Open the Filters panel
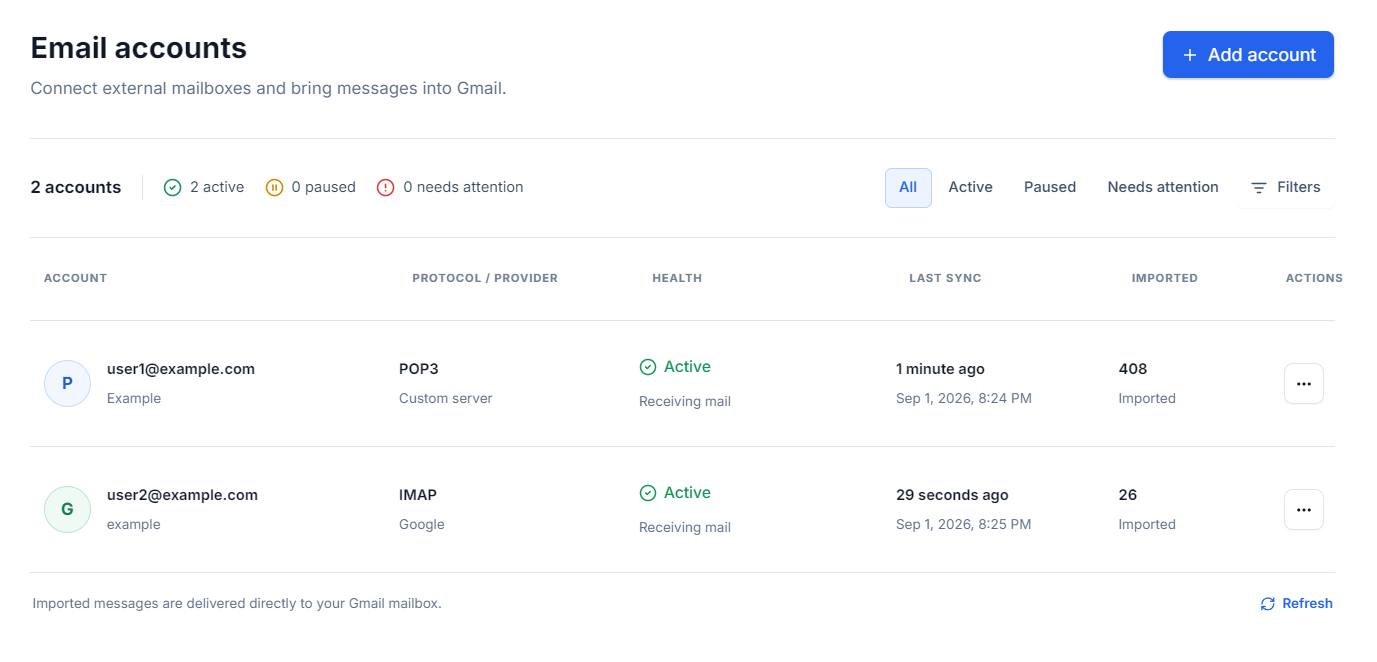Viewport: 1377px width, 662px height. click(1286, 187)
